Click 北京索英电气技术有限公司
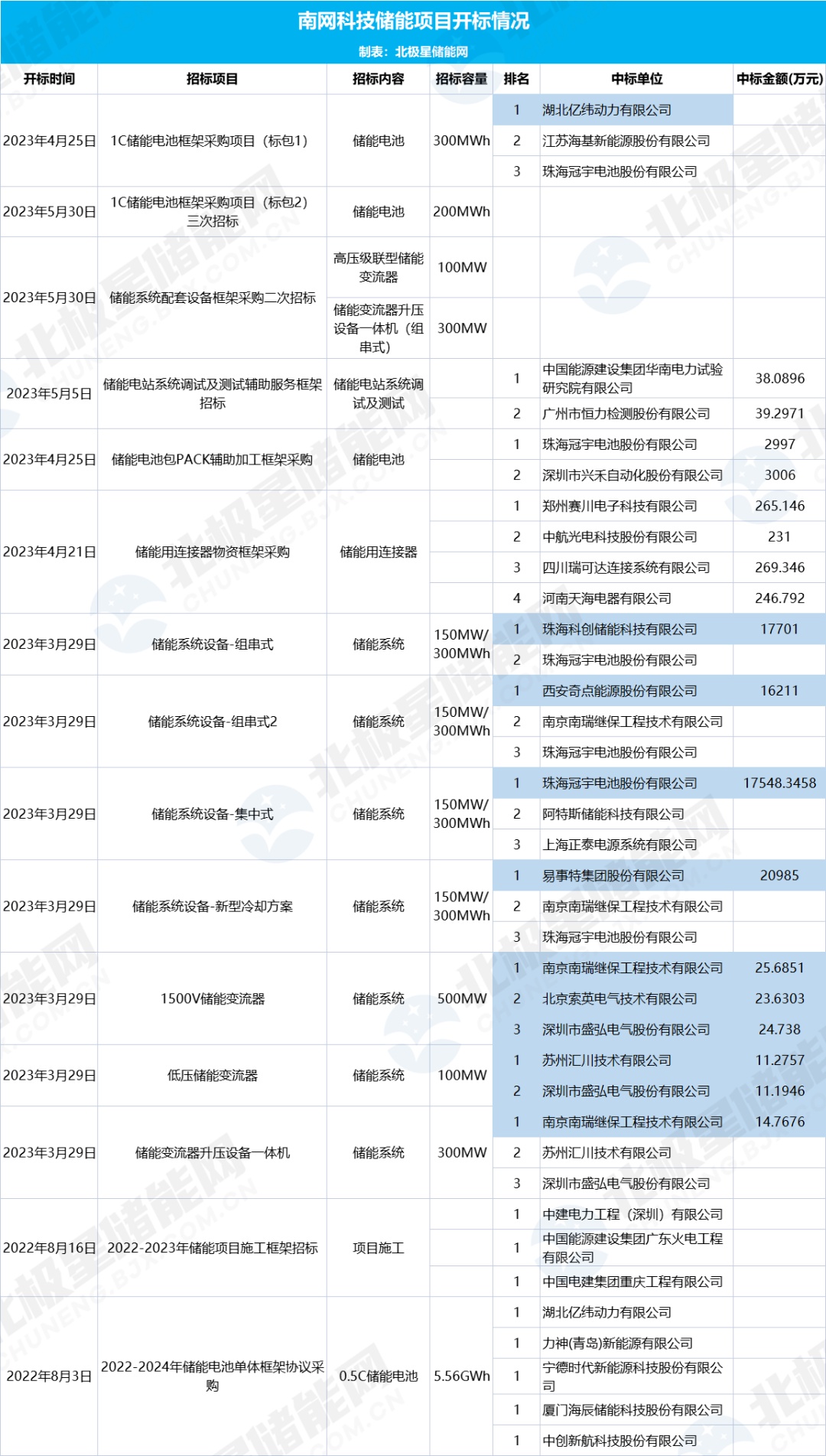Screen dimensions: 826x1456 click(619, 999)
